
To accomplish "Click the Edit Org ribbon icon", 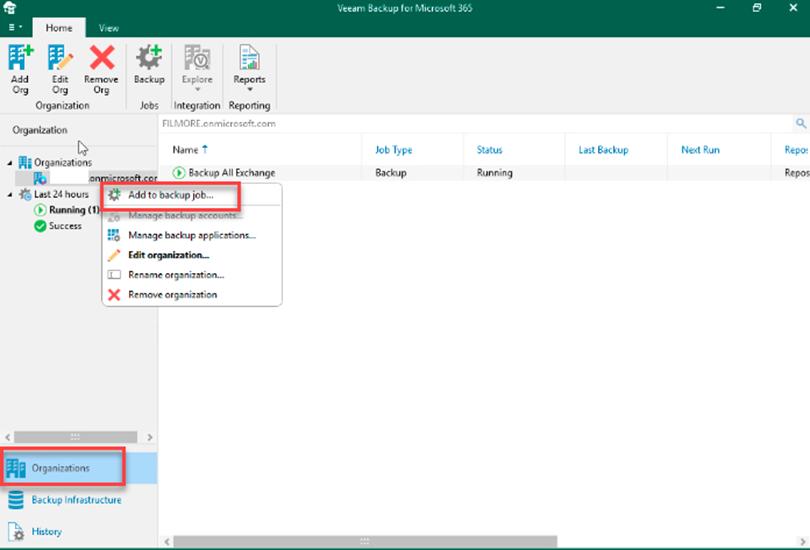I will click(60, 68).
